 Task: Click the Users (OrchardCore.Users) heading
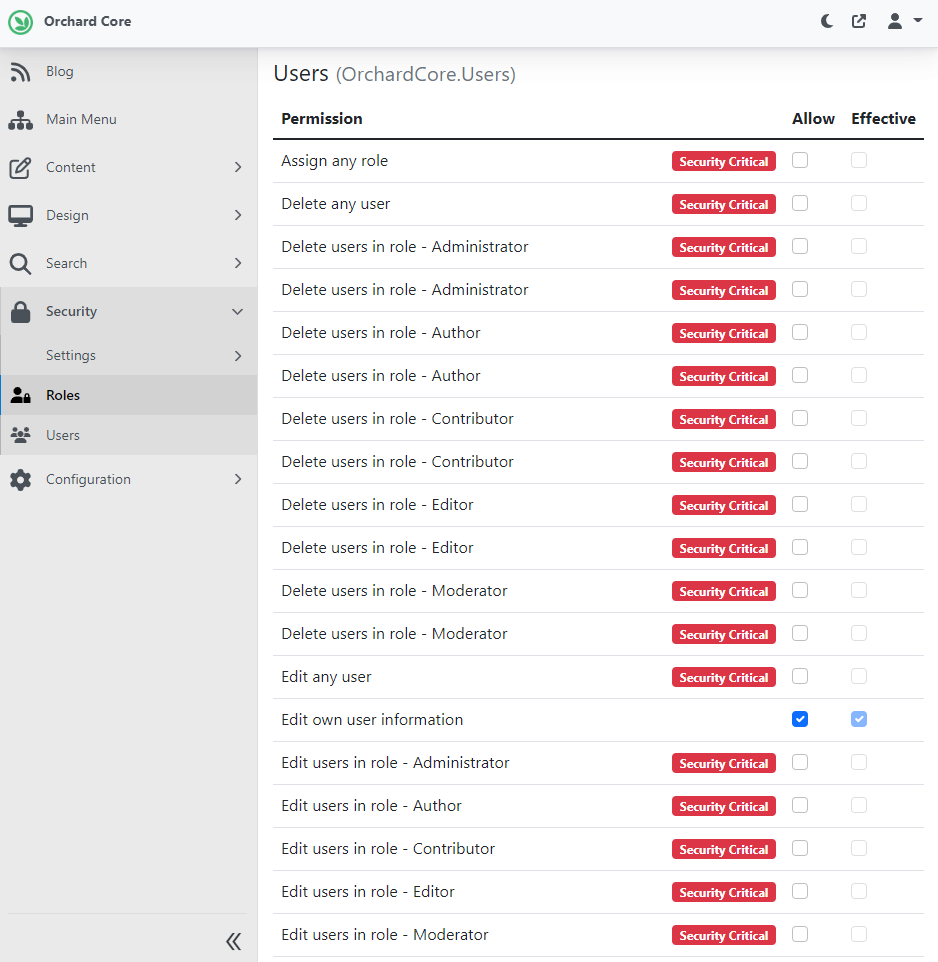pyautogui.click(x=394, y=74)
